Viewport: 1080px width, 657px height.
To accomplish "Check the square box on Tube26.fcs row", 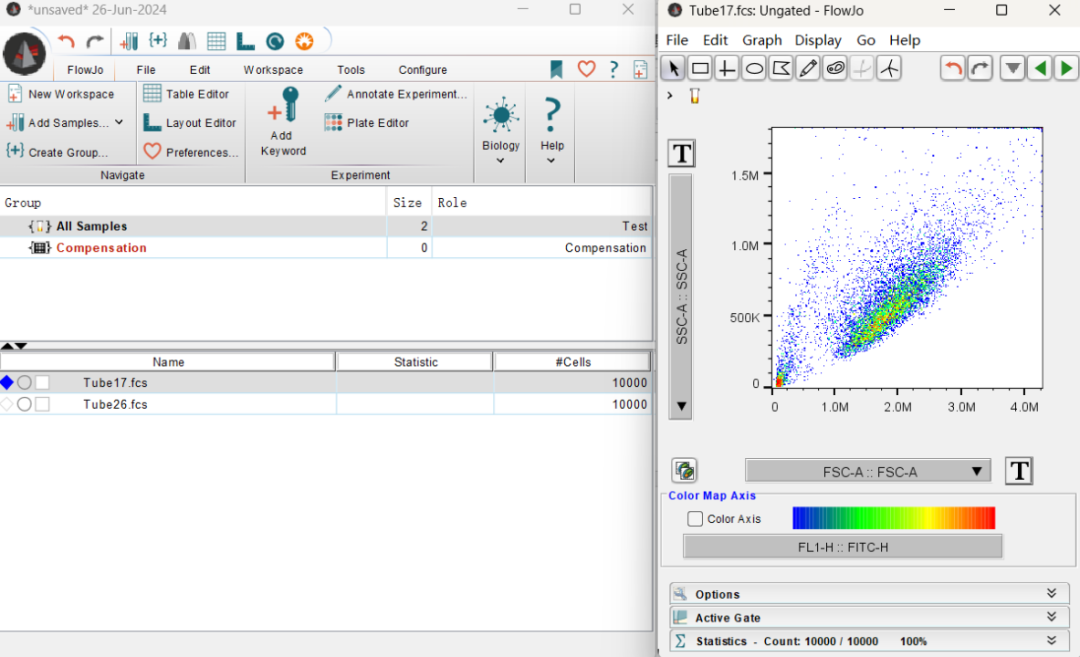I will (43, 404).
